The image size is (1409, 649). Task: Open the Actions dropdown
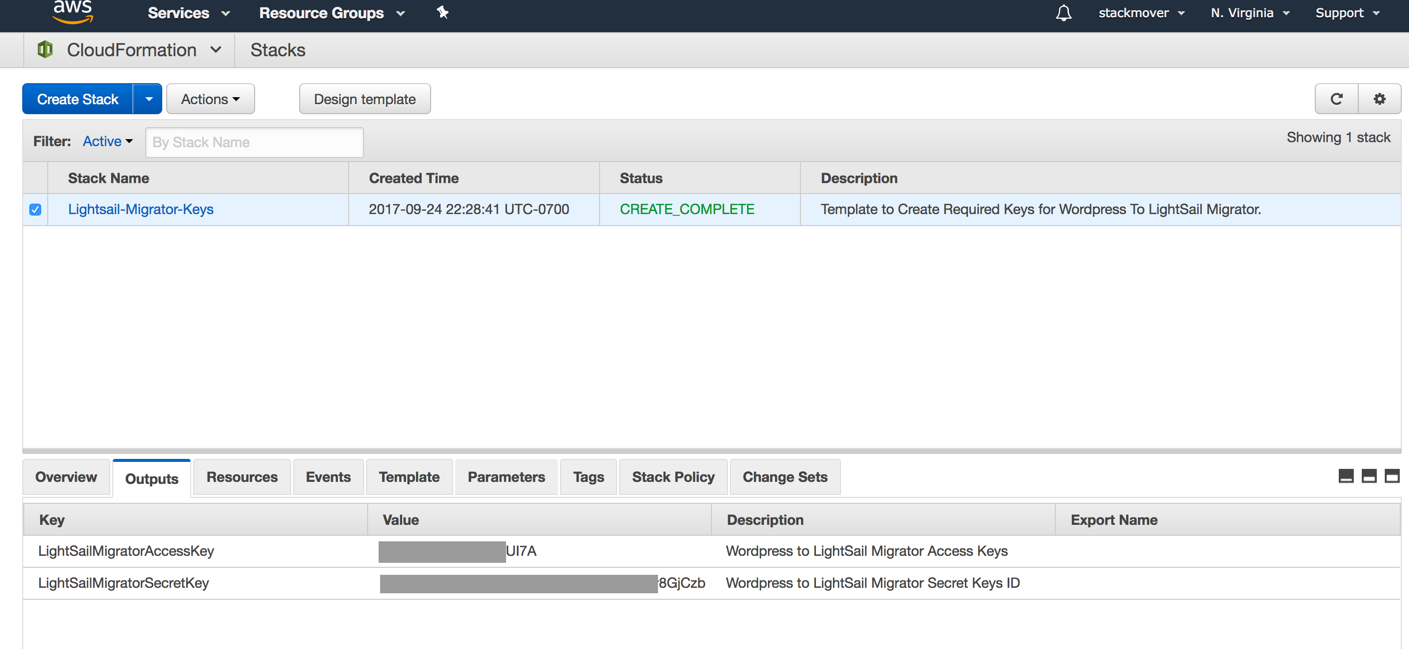210,99
